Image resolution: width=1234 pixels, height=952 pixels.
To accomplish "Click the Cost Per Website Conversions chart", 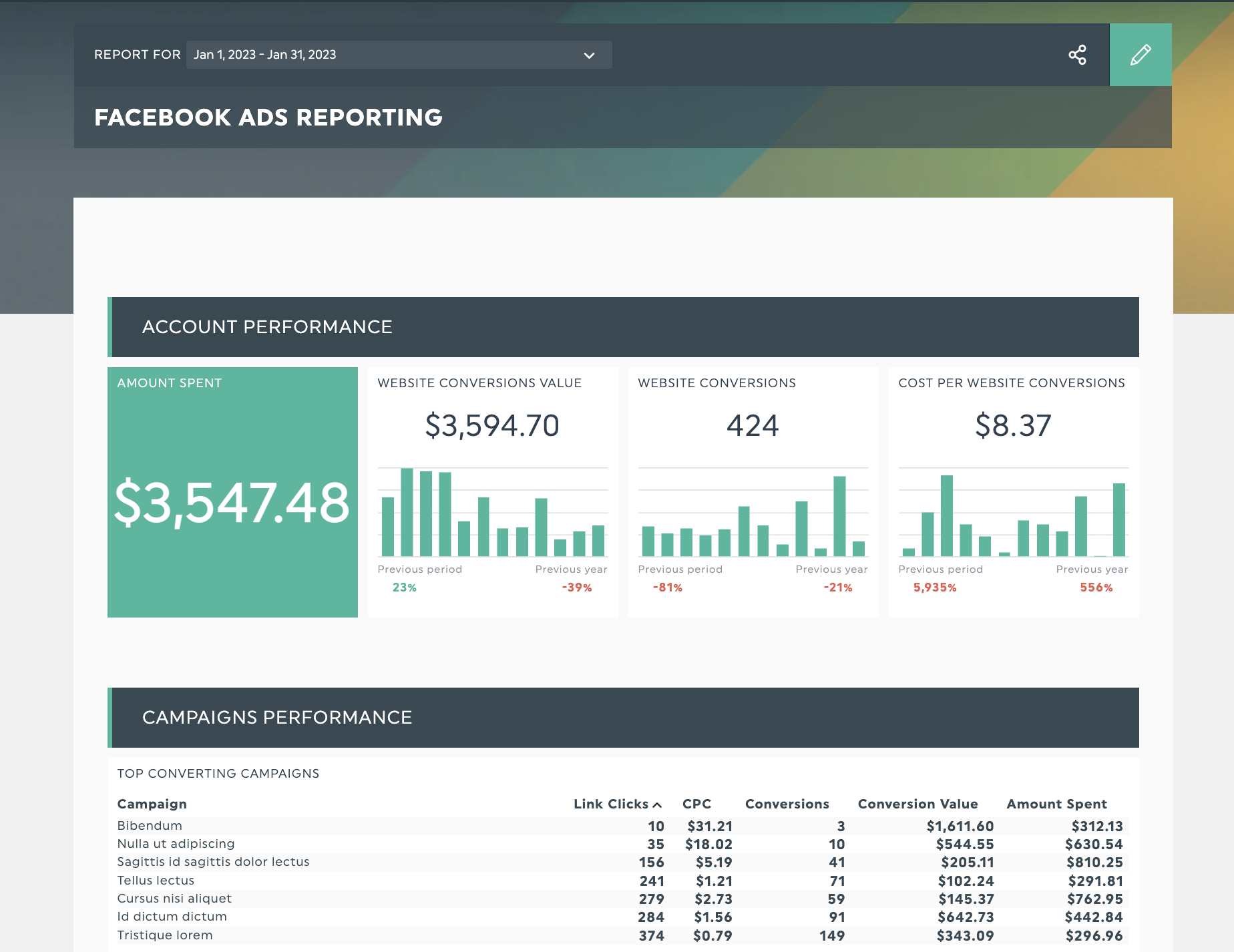I will [1014, 512].
